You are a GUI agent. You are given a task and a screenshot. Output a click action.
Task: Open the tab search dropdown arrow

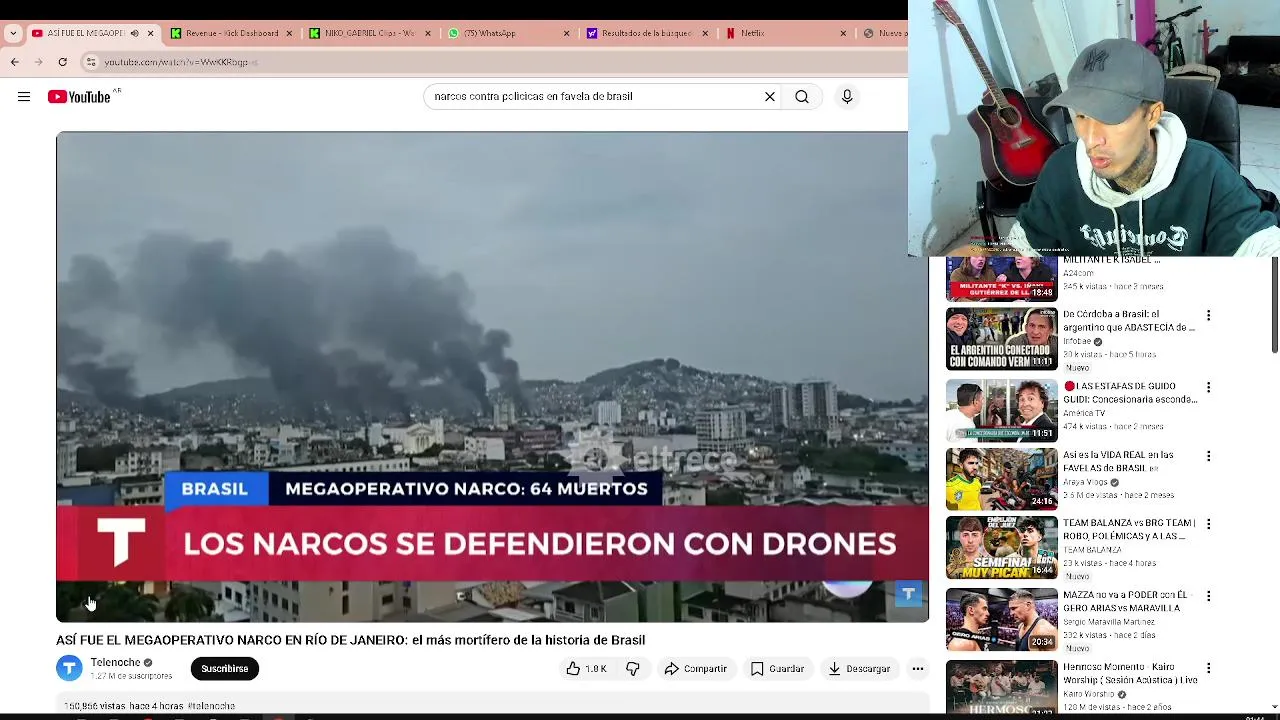pyautogui.click(x=13, y=33)
